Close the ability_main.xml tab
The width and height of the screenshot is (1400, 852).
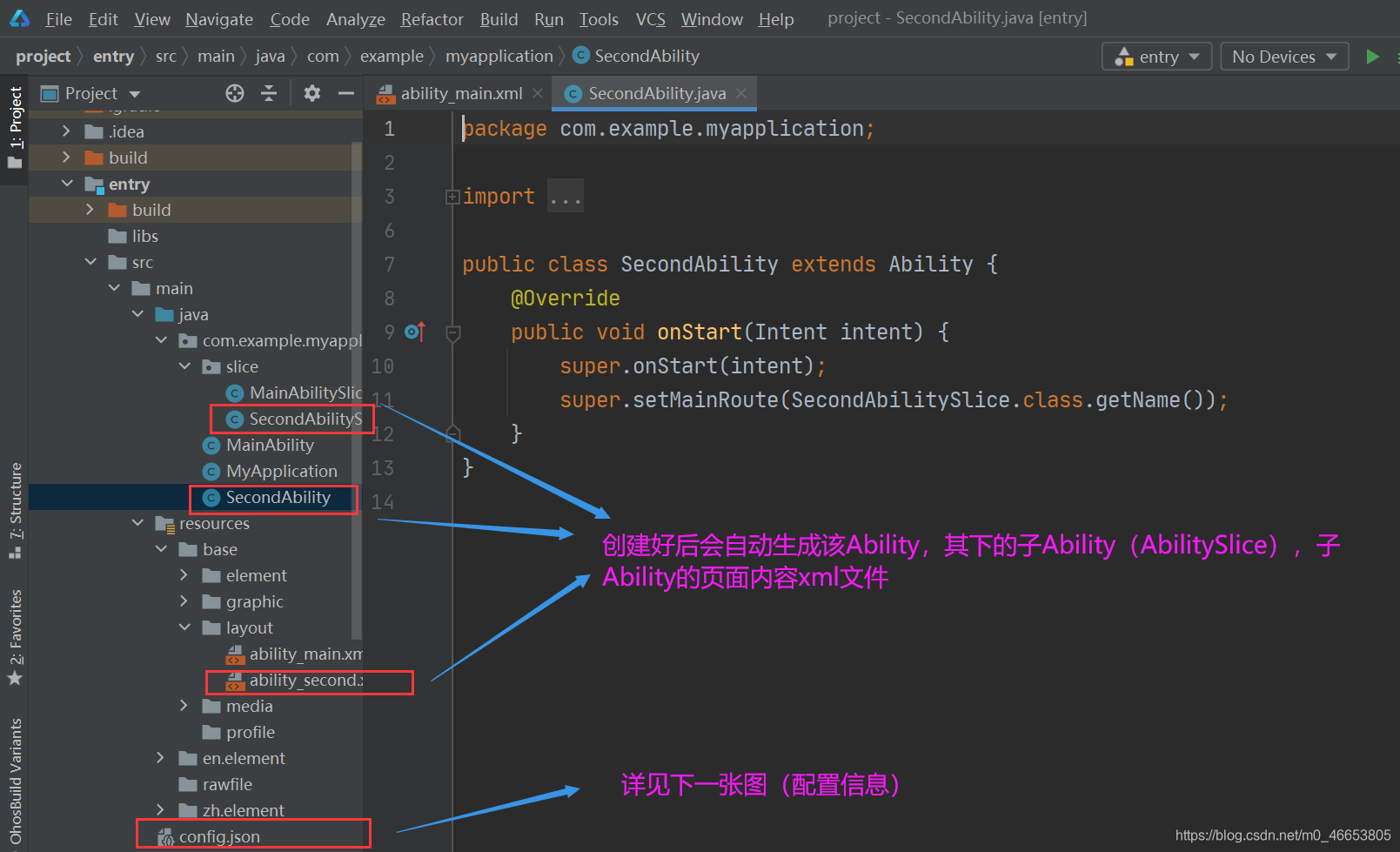pyautogui.click(x=538, y=93)
